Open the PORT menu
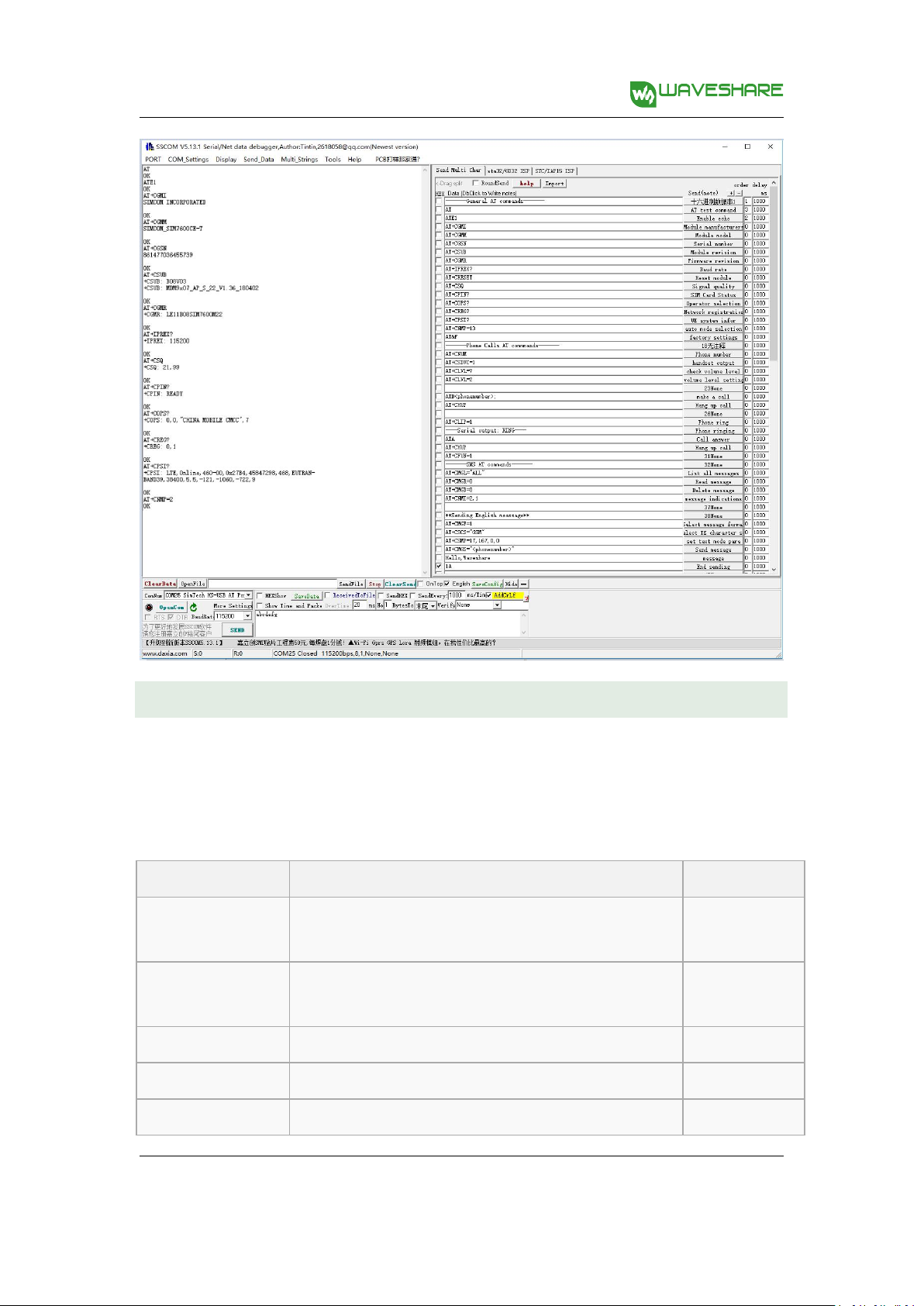The image size is (924, 1306). click(x=153, y=160)
